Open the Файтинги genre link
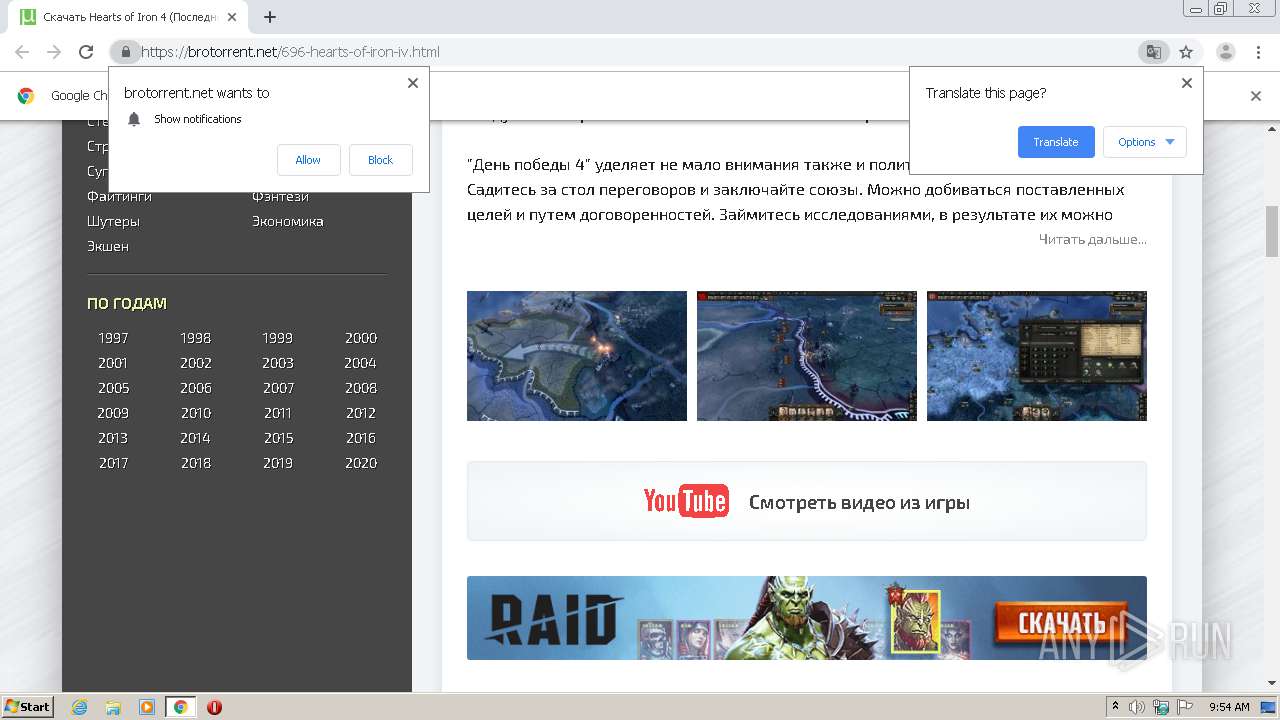 tap(119, 196)
